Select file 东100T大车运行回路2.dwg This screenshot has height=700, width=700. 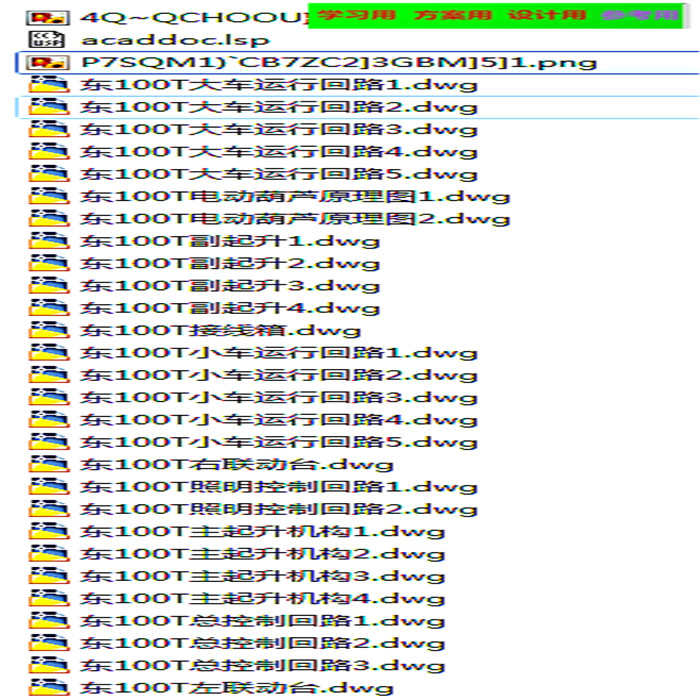click(x=279, y=107)
